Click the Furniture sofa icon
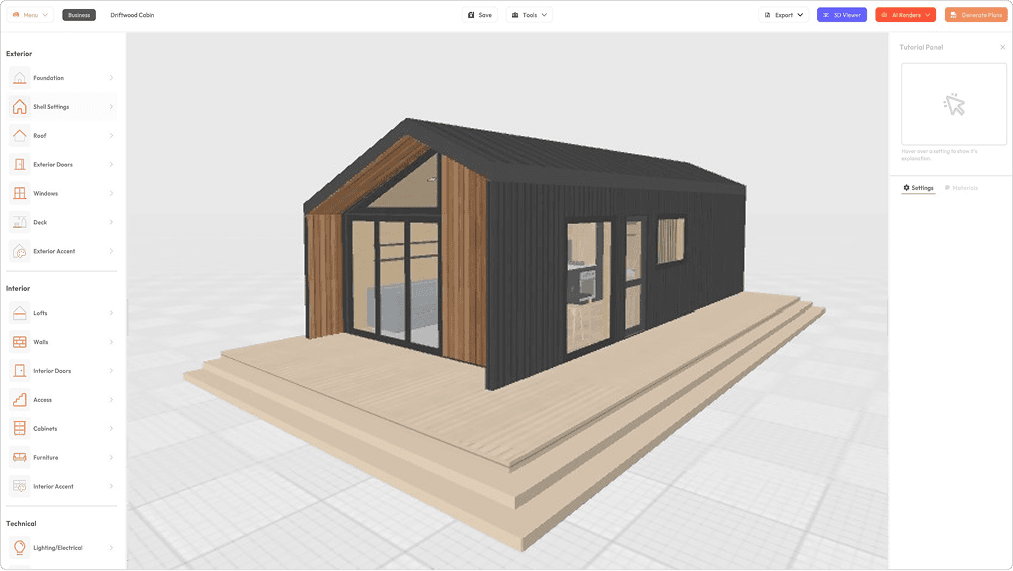1013x571 pixels. (19, 457)
